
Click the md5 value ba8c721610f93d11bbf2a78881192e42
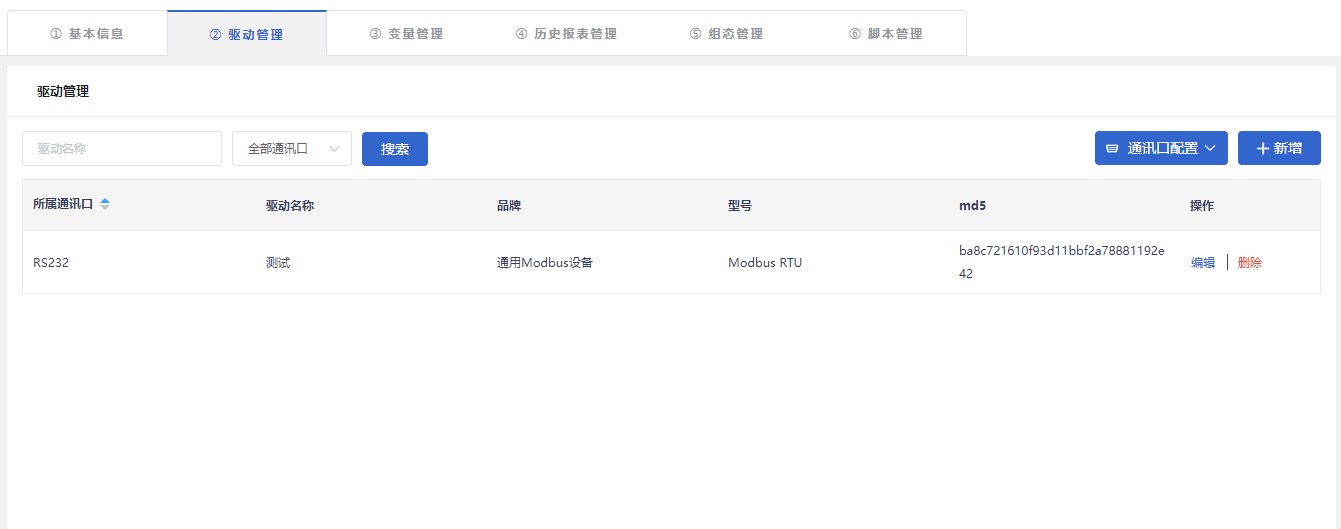(1062, 262)
